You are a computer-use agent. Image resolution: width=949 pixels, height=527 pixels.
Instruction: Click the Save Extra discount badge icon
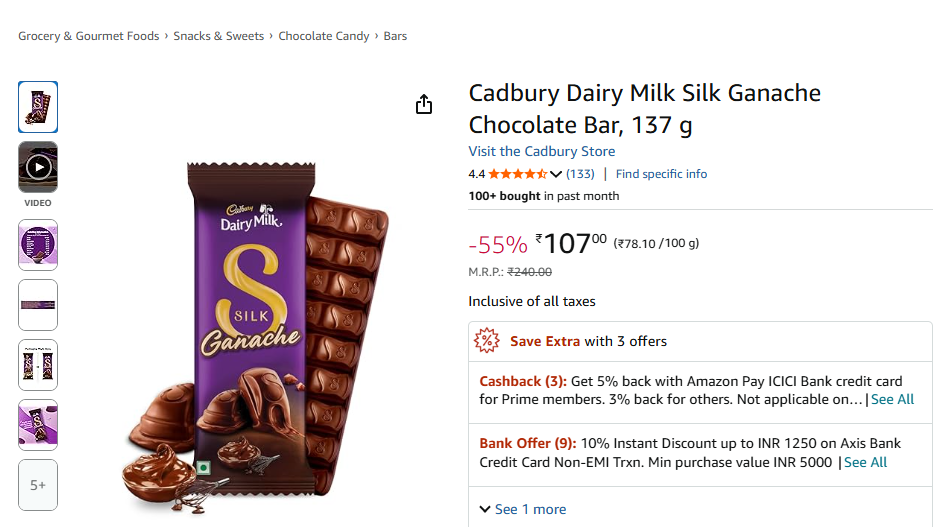[x=487, y=341]
